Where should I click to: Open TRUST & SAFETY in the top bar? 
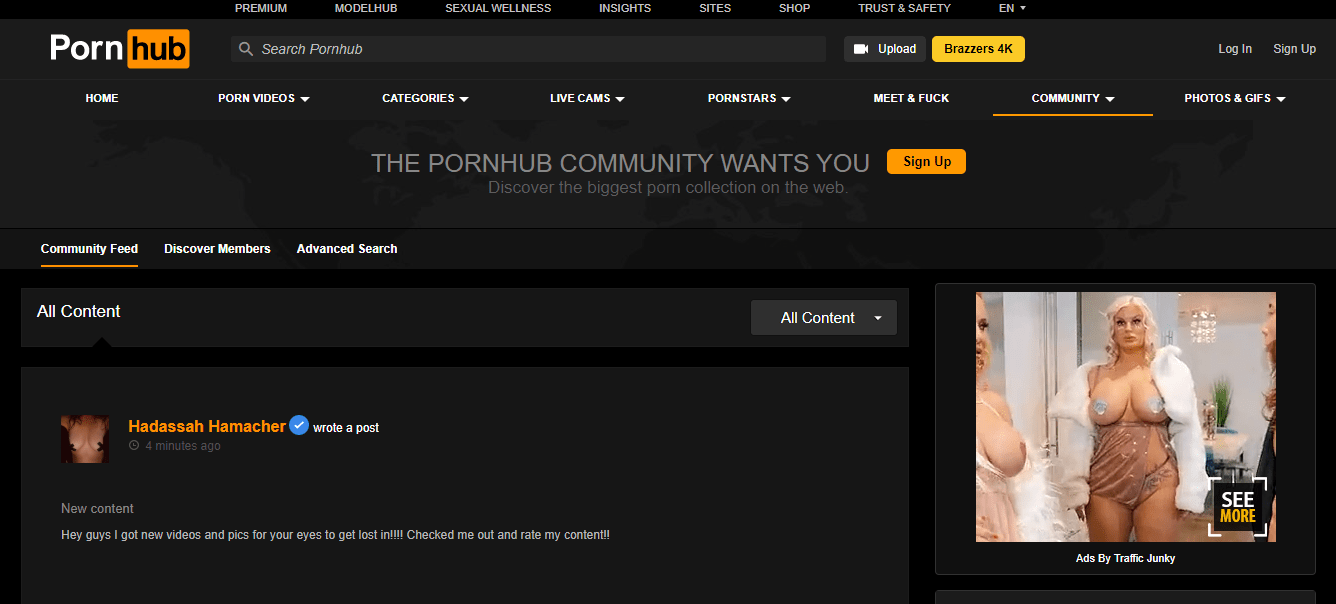904,8
